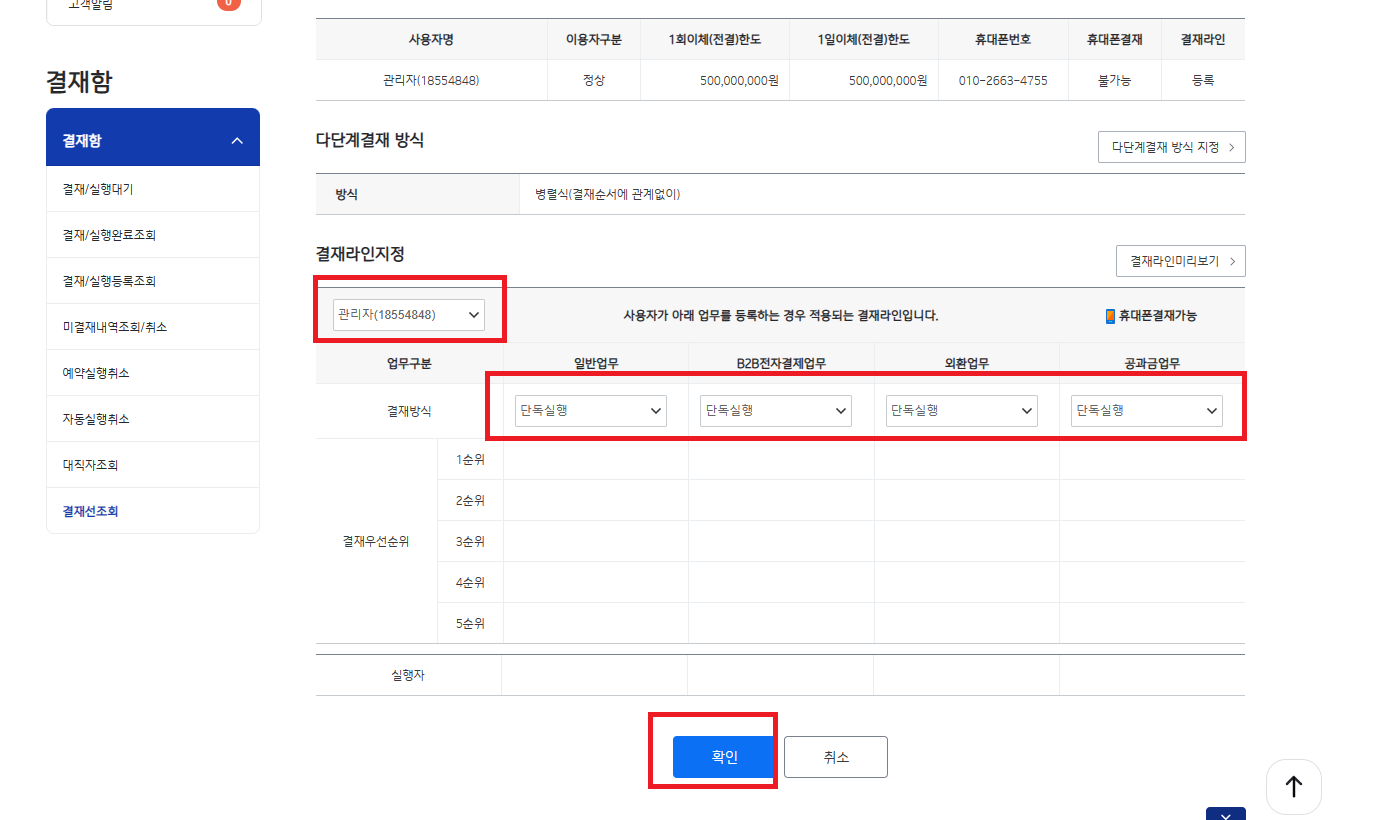Open 미결재내역조회/취소 menu item
This screenshot has height=820, width=1398.
pos(153,327)
